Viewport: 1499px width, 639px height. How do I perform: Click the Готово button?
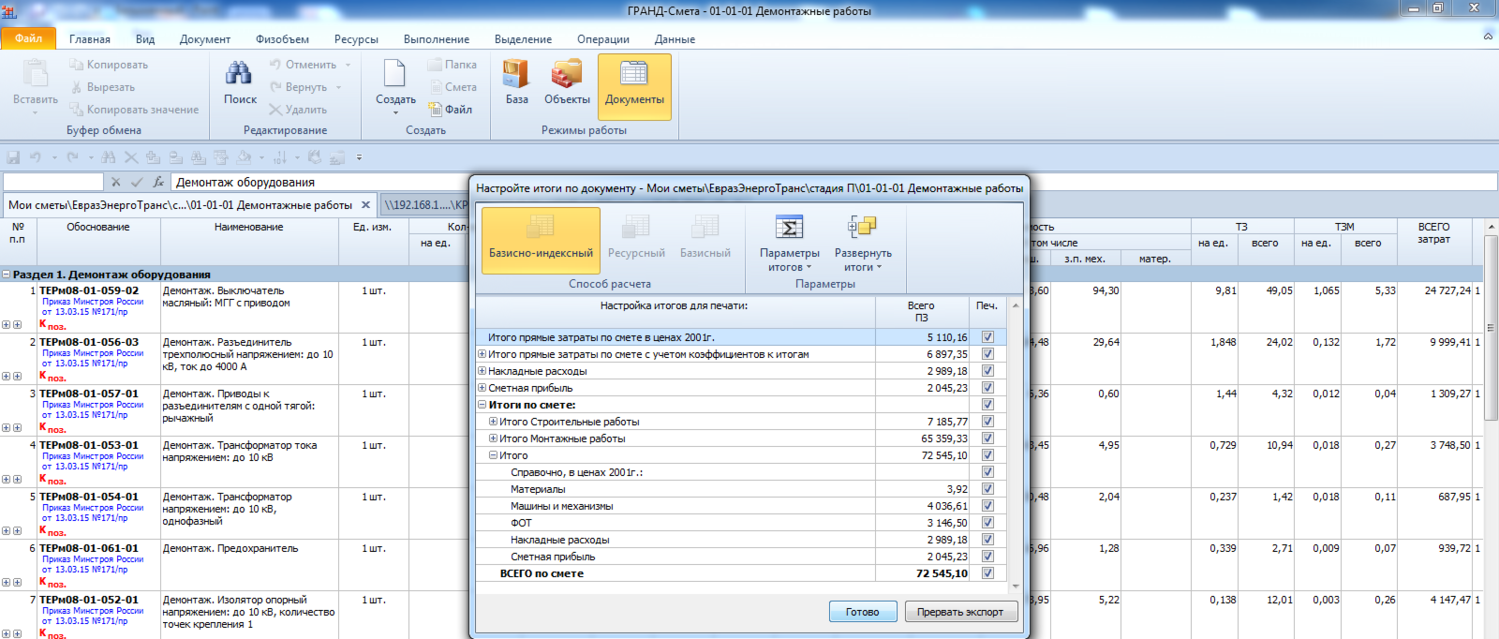click(x=863, y=611)
